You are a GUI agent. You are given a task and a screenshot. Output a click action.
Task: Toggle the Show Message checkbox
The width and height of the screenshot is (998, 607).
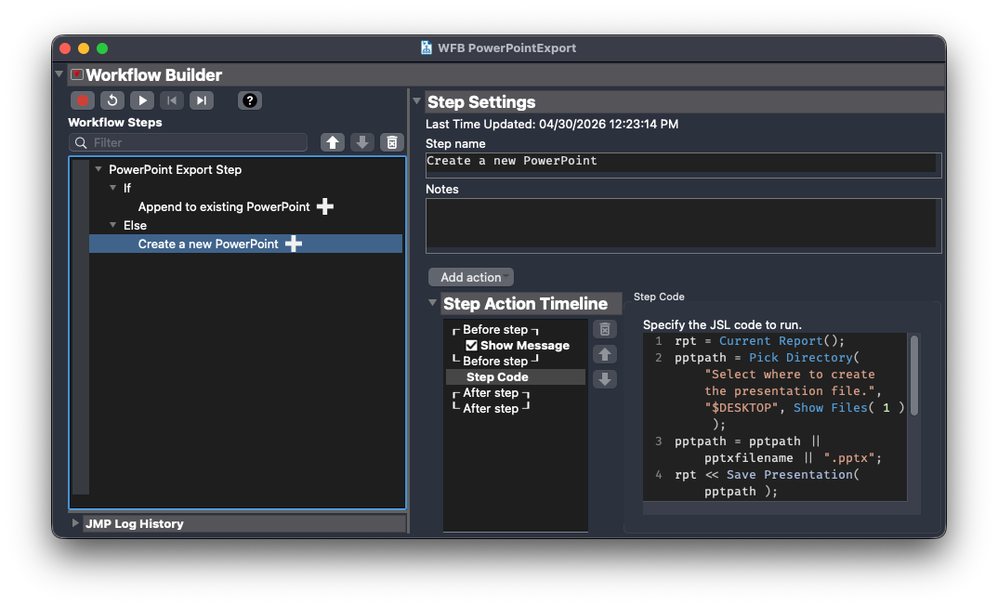tap(472, 345)
